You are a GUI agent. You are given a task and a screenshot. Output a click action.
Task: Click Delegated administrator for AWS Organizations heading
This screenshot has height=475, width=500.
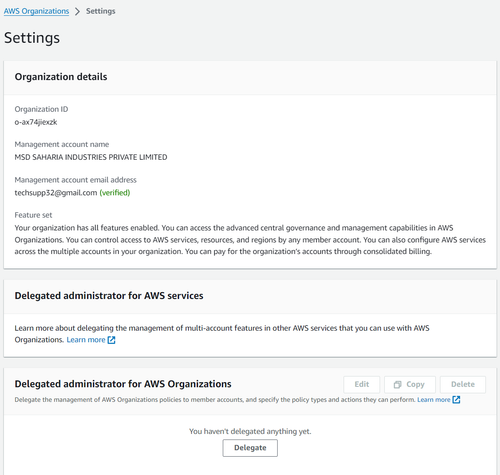[123, 384]
